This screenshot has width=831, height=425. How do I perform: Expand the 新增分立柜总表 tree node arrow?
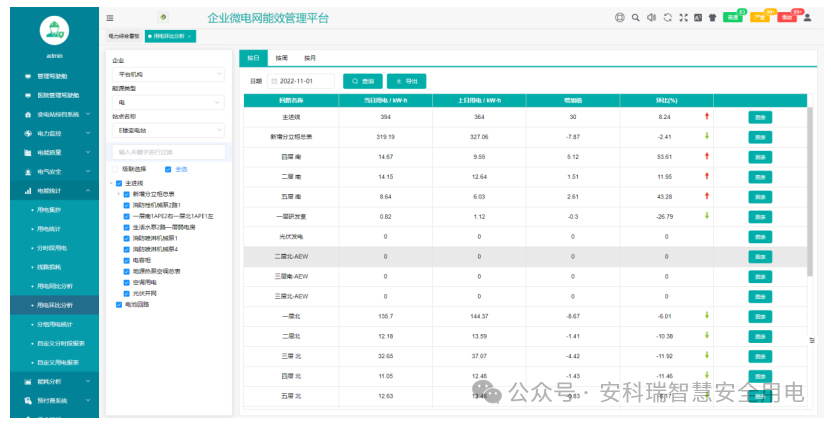(119, 194)
